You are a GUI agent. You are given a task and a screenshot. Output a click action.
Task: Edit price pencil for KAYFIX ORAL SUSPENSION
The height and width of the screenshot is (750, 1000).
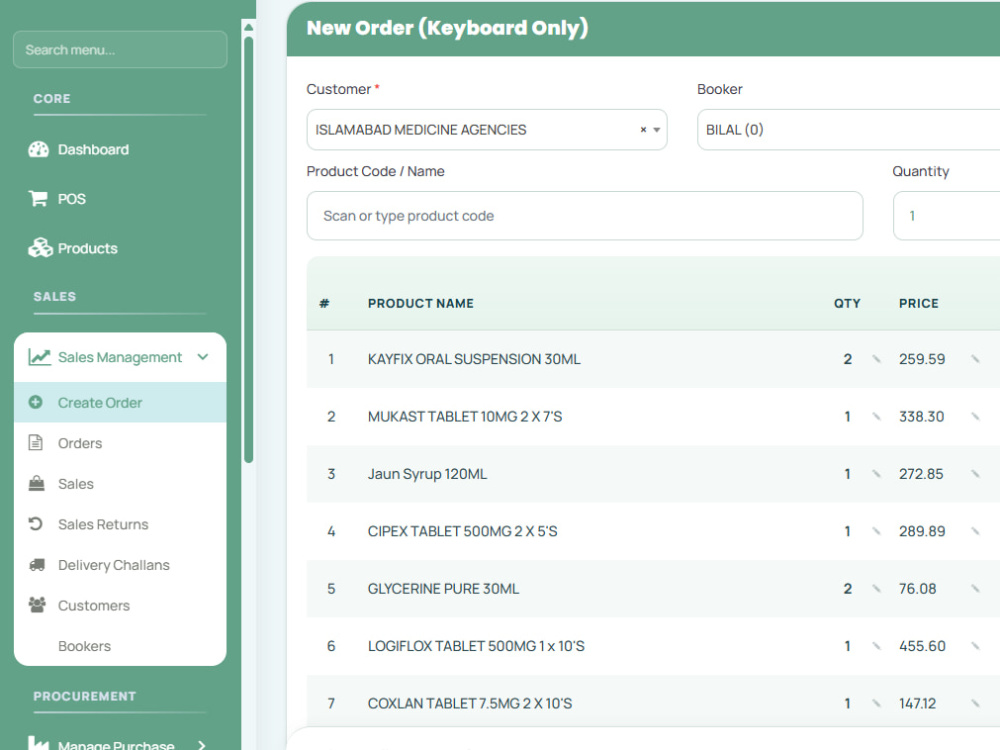tap(975, 359)
